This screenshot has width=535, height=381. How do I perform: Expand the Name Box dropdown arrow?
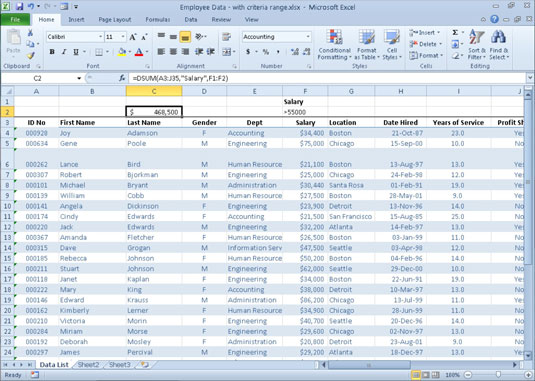click(79, 78)
